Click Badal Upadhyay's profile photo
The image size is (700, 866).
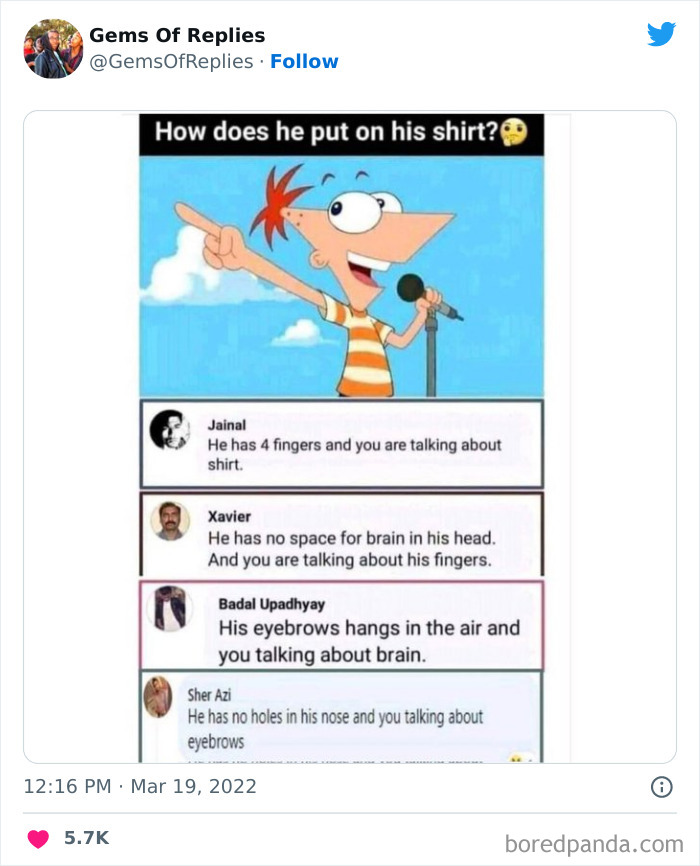coord(170,608)
